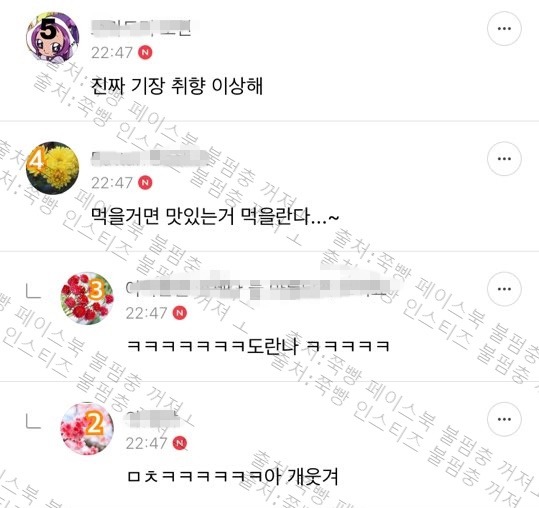Select the comment text 진짜 기장 취향 이상해
The image size is (539, 508).
tap(177, 86)
